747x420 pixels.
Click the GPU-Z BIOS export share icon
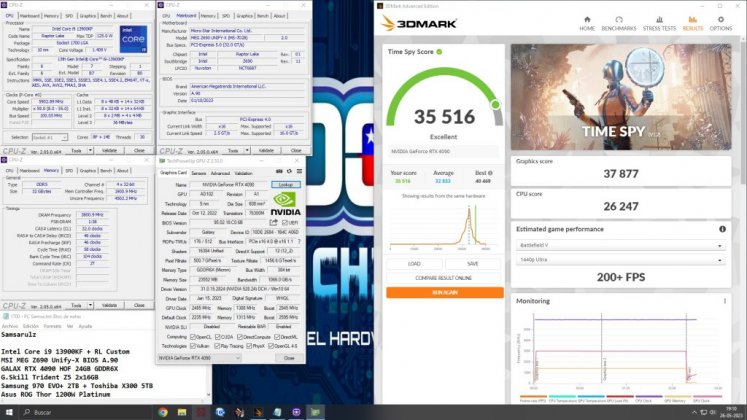coord(273,222)
